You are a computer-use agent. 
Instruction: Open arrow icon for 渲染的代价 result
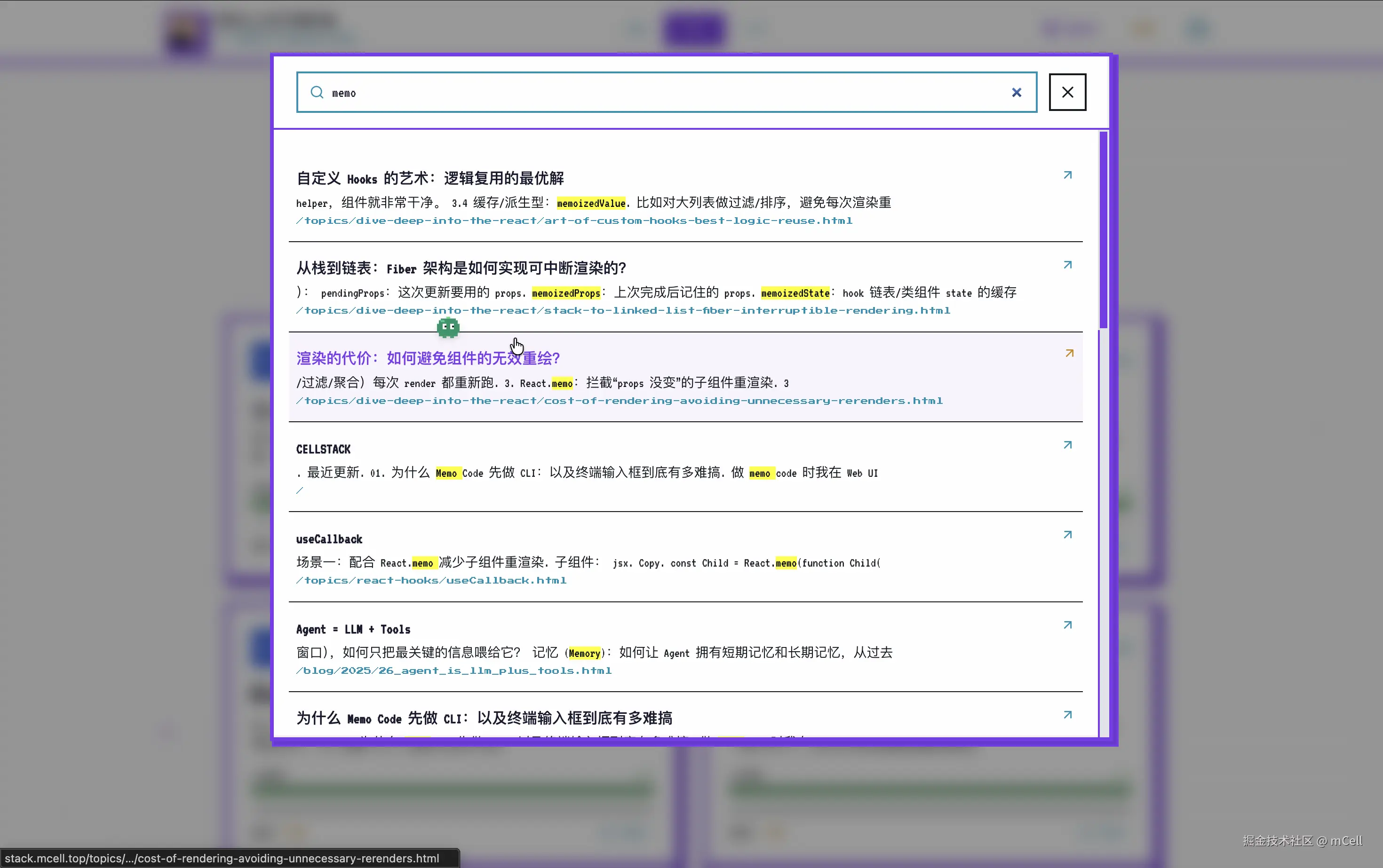(x=1069, y=354)
